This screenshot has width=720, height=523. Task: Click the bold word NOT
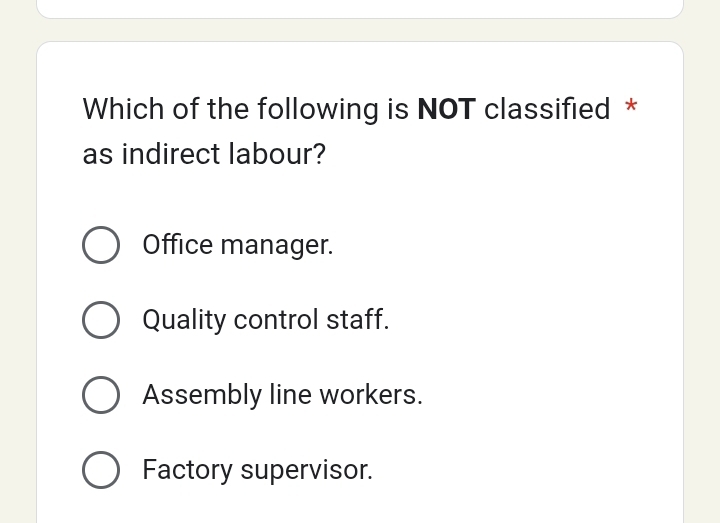[446, 109]
